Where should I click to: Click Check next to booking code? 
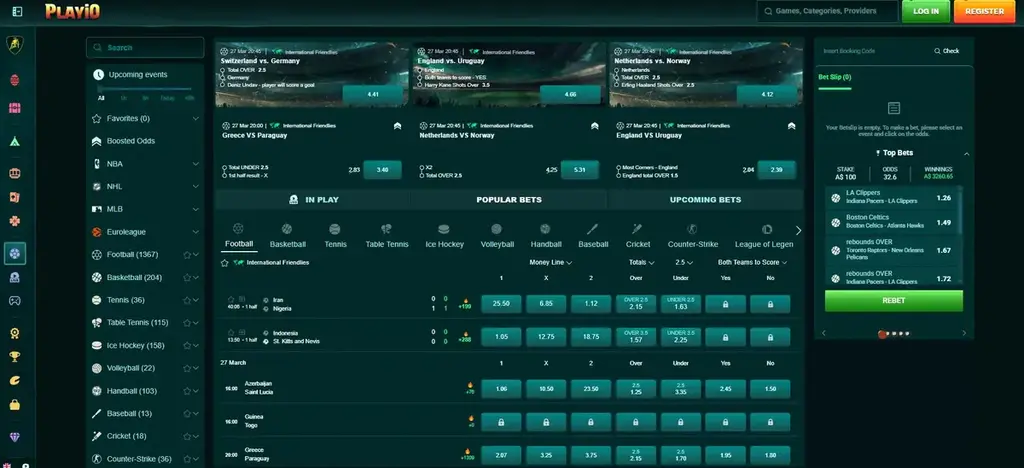(x=947, y=51)
